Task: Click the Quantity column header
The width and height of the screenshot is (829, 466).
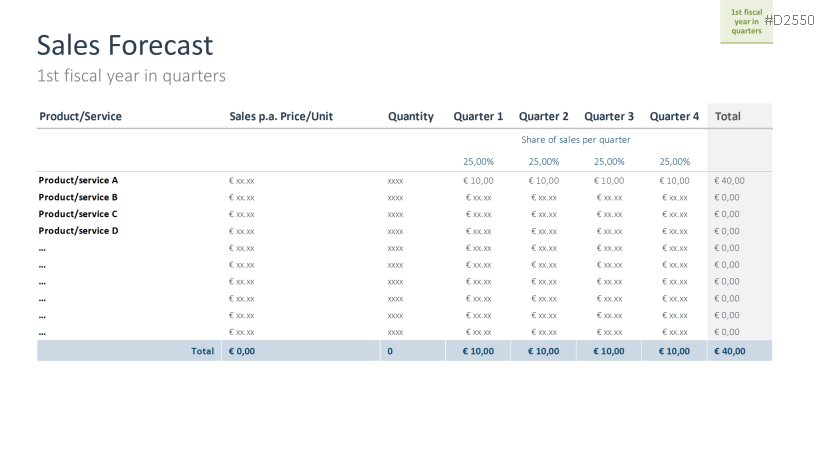Action: pyautogui.click(x=411, y=116)
